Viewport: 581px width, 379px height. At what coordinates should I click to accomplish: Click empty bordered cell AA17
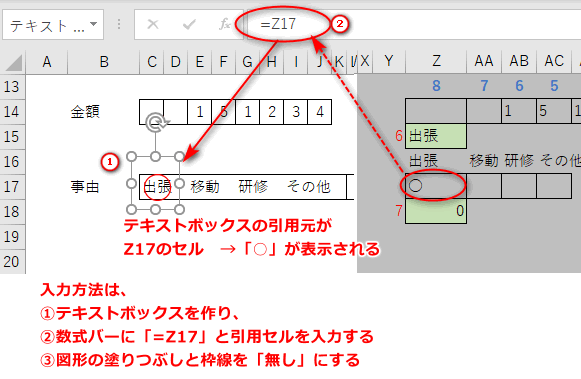coord(484,186)
